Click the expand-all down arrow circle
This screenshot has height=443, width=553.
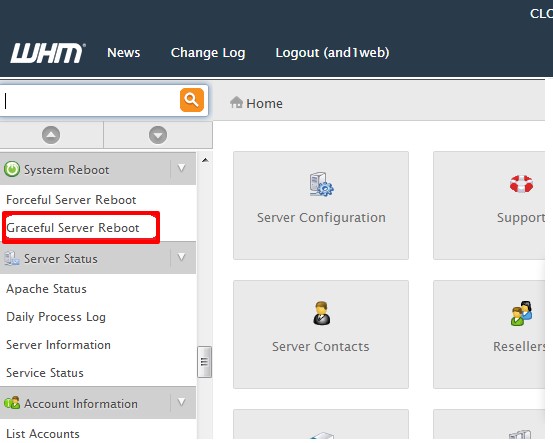[158, 135]
